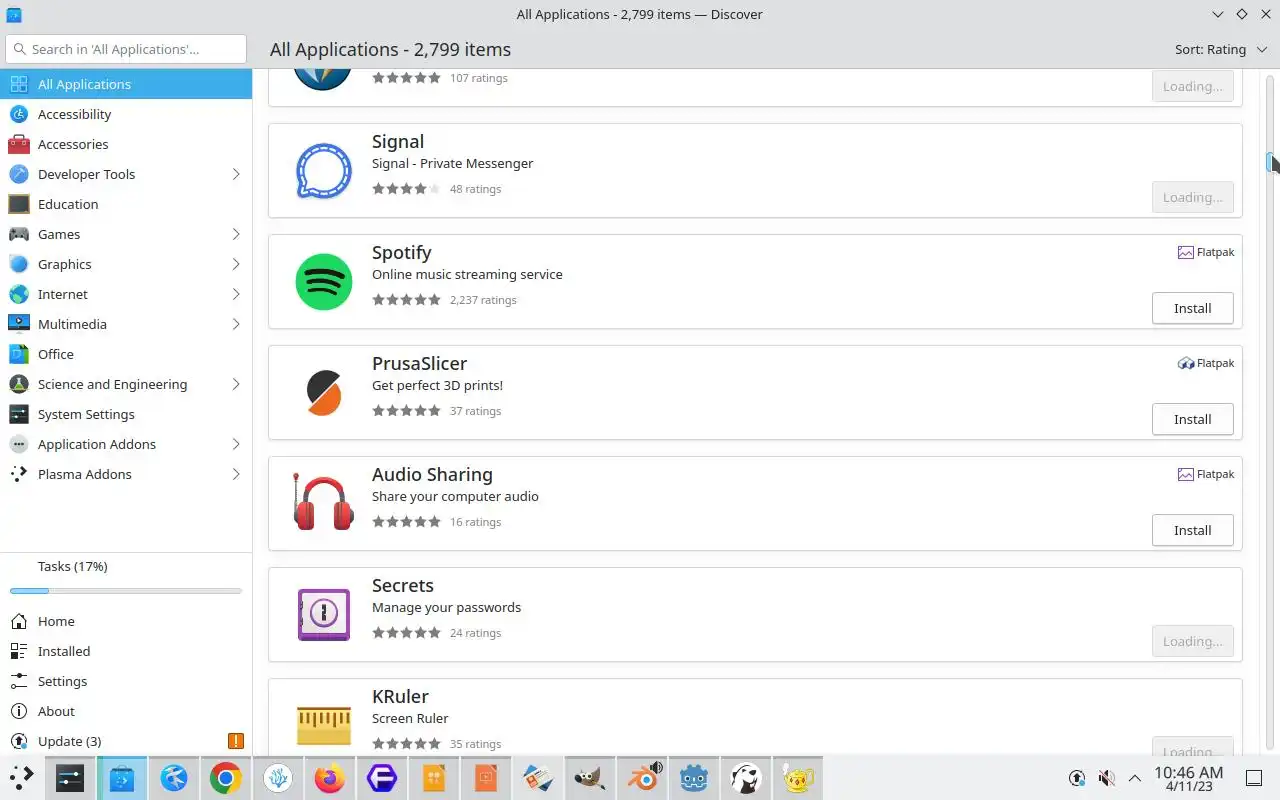Expand Application Addons arrow

click(x=236, y=444)
